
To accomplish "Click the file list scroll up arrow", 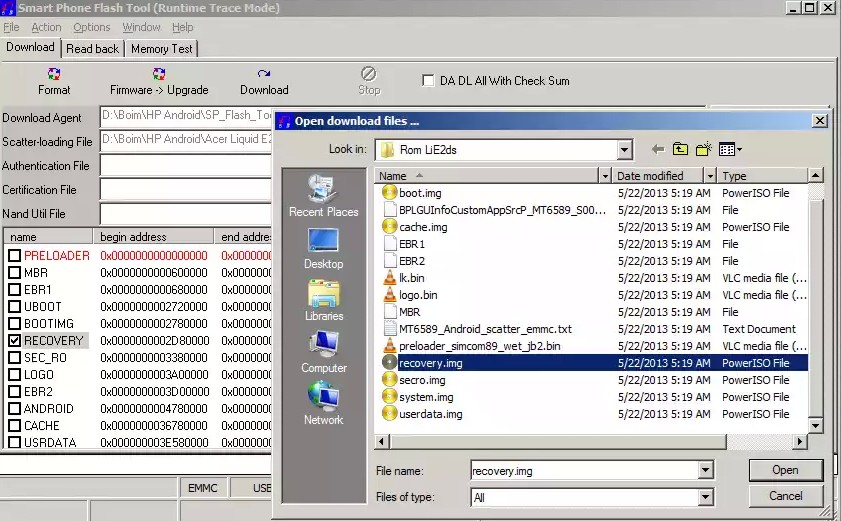I will (x=815, y=175).
